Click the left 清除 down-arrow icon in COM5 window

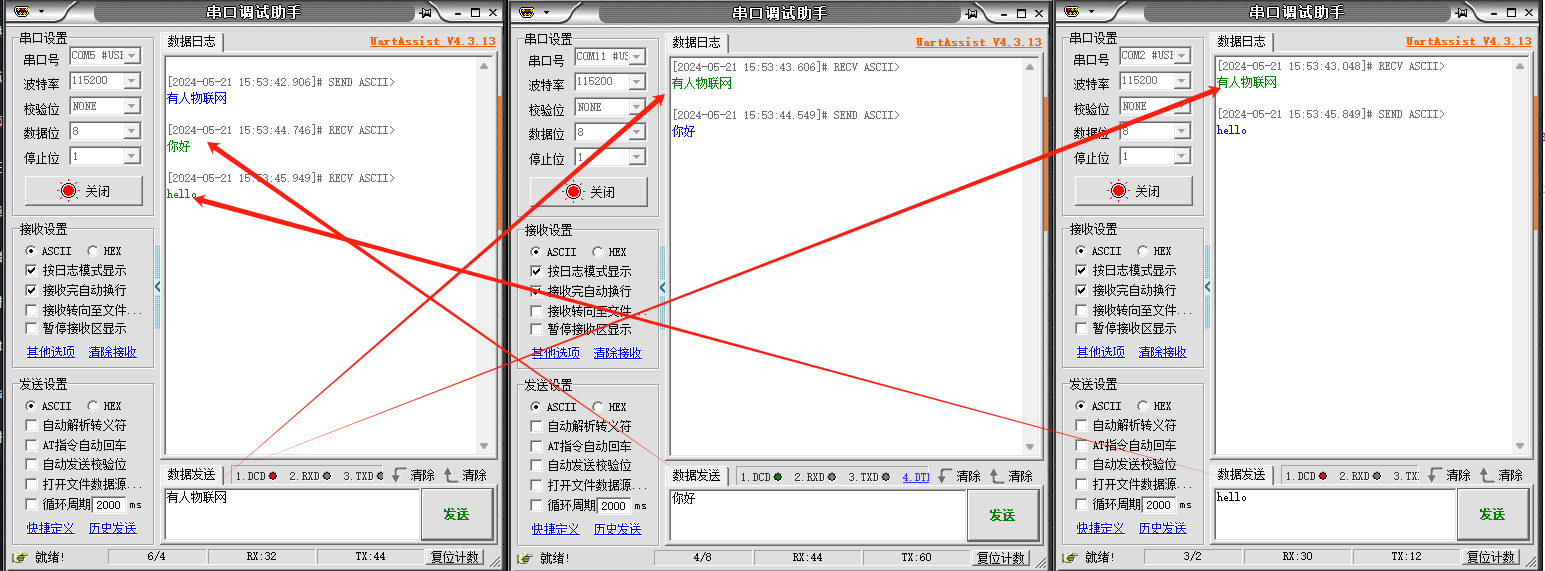coord(400,475)
